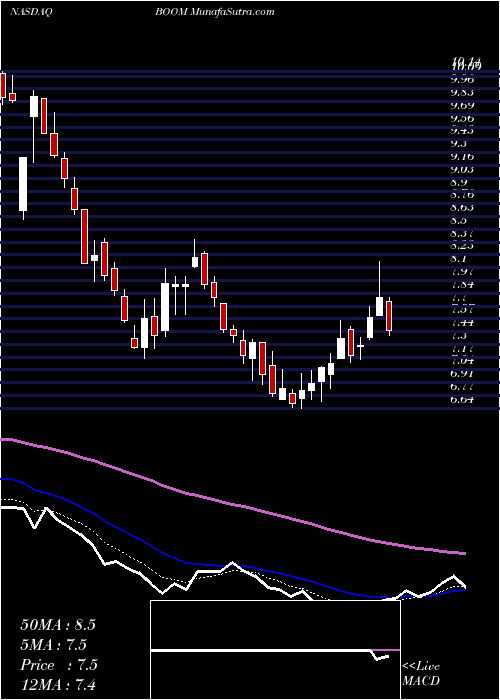500x700 pixels.
Task: Click the 6.64 price axis label
Action: pos(462,399)
